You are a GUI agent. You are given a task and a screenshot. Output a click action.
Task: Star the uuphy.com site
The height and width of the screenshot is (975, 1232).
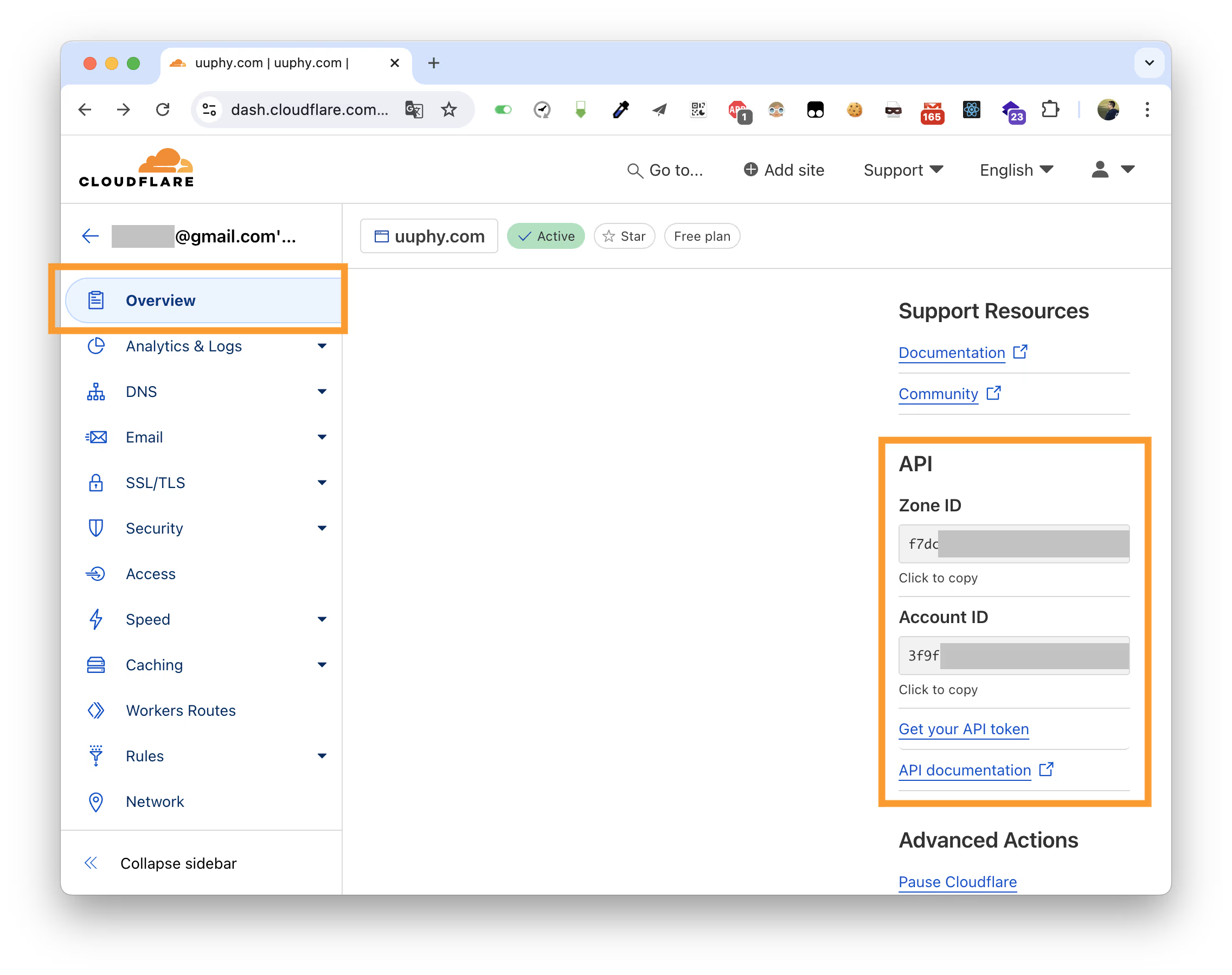(x=625, y=236)
